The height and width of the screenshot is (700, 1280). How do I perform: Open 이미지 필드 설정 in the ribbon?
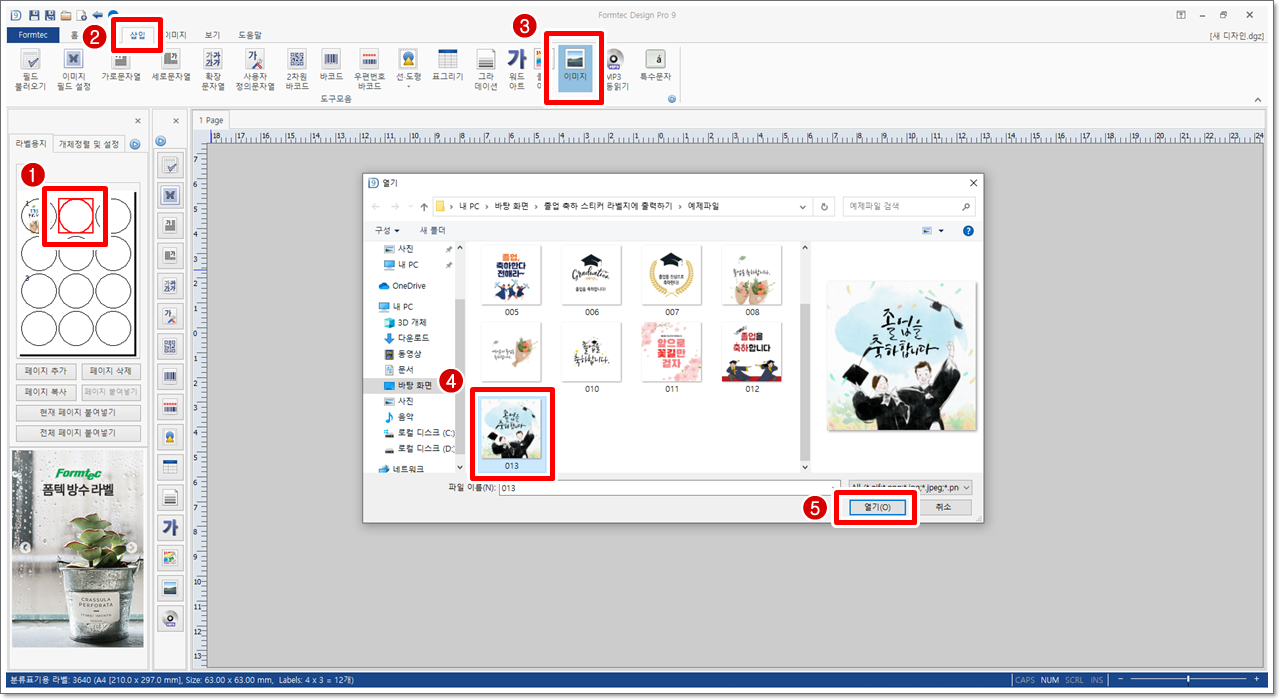73,70
